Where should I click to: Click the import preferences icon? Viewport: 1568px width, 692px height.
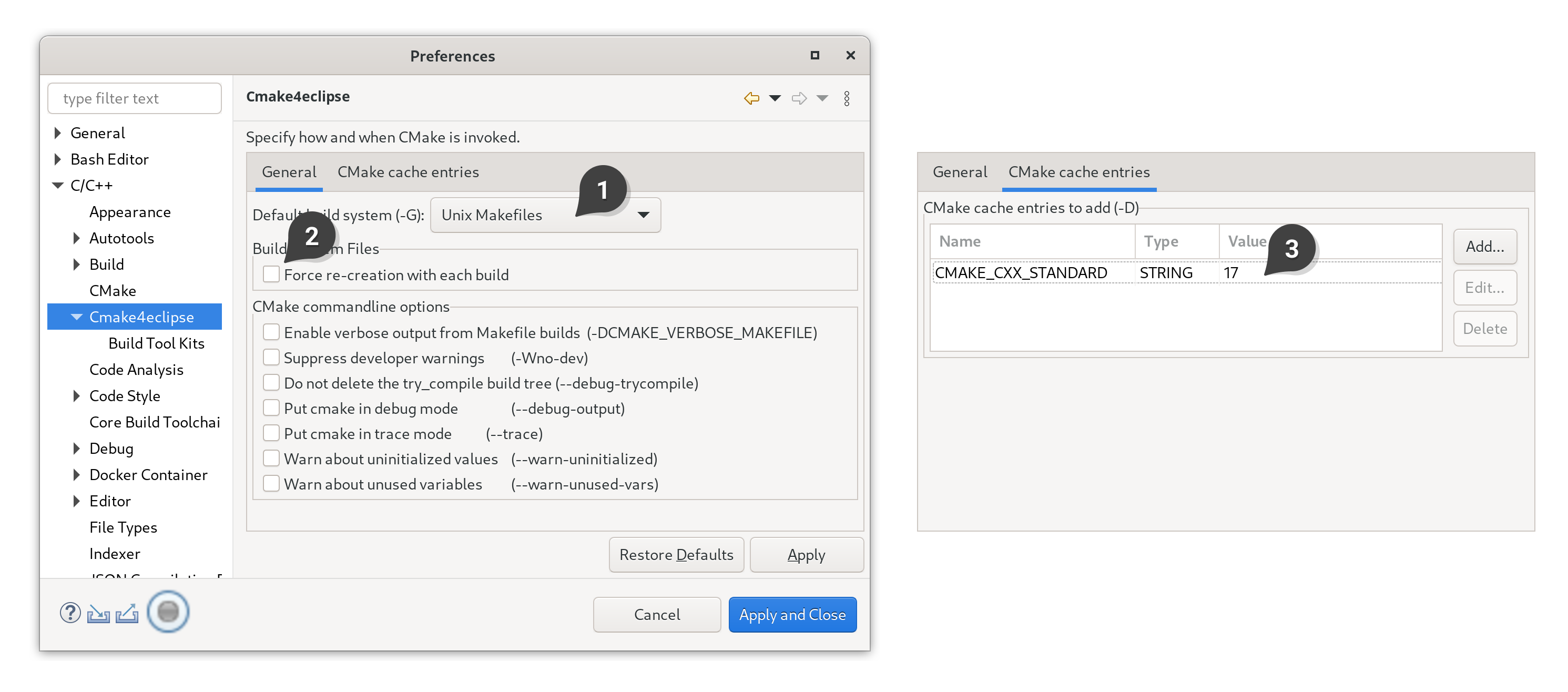[x=98, y=613]
